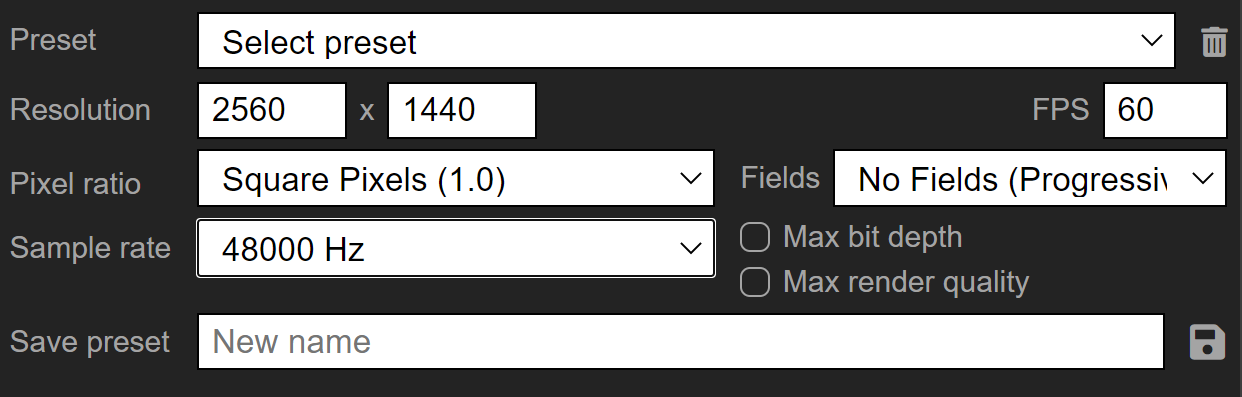Expand the Pixel ratio dropdown

point(456,179)
